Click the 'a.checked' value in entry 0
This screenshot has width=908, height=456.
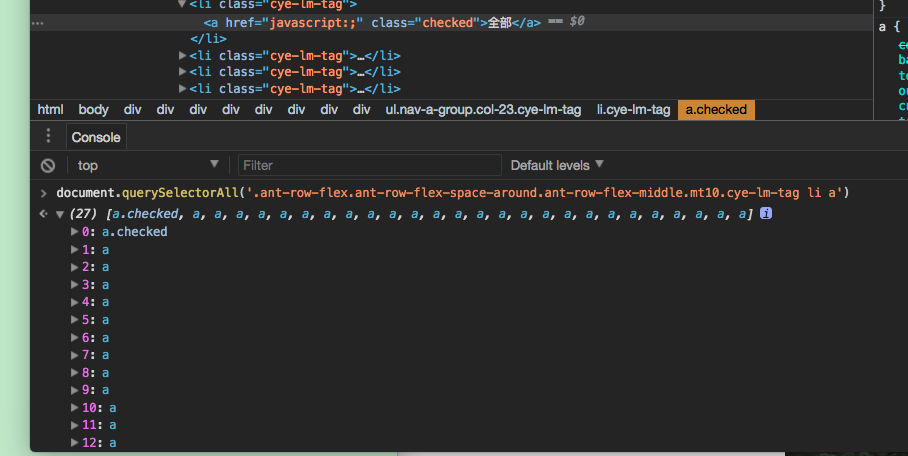click(134, 232)
